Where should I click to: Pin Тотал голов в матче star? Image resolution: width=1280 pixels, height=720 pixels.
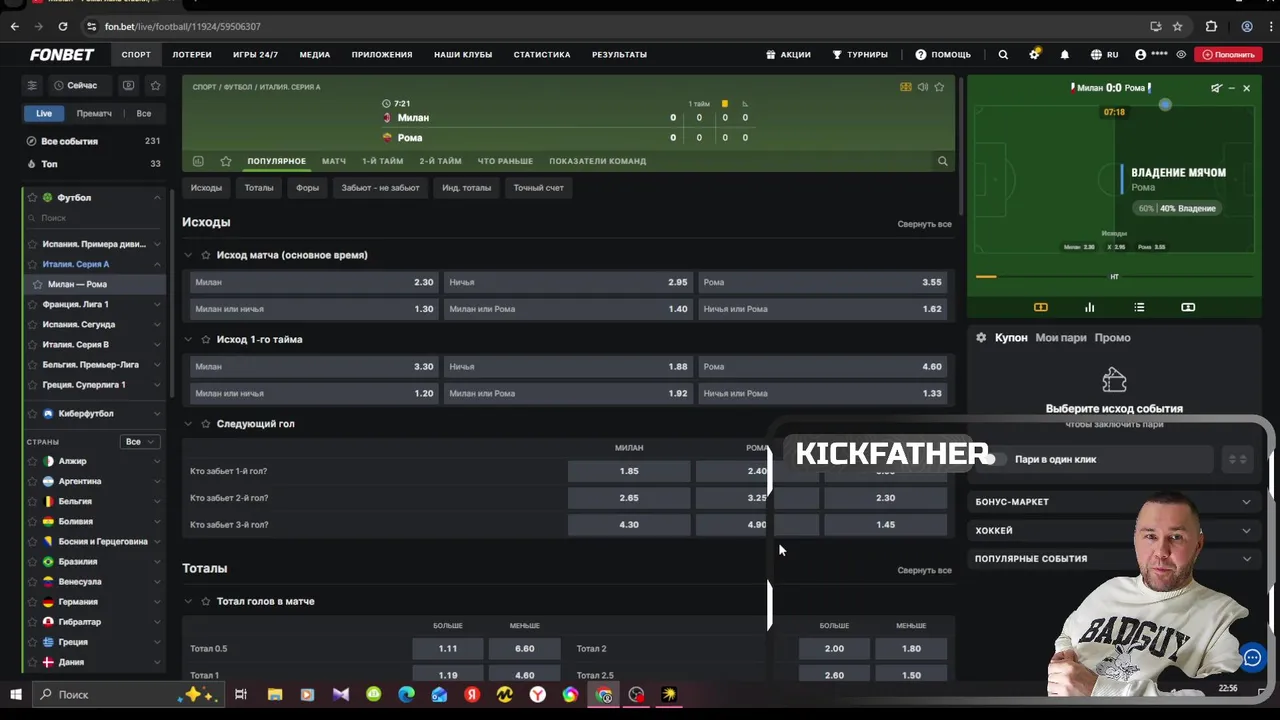coord(206,601)
